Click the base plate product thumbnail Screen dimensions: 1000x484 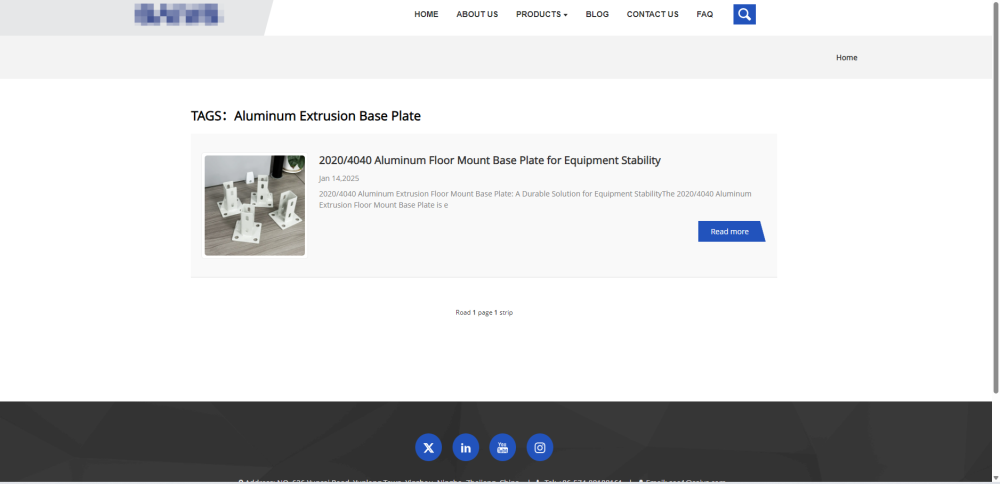click(x=254, y=205)
